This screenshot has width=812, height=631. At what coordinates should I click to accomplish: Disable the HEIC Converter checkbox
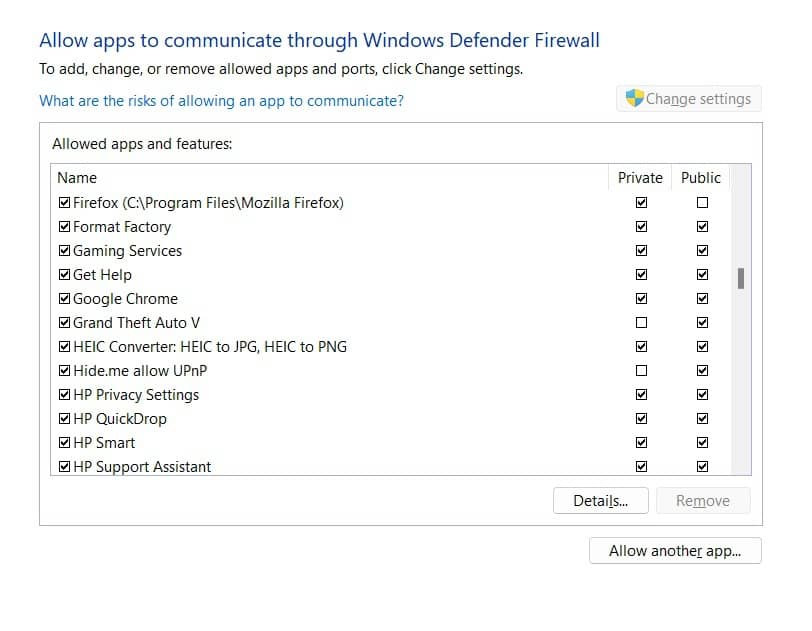(64, 346)
